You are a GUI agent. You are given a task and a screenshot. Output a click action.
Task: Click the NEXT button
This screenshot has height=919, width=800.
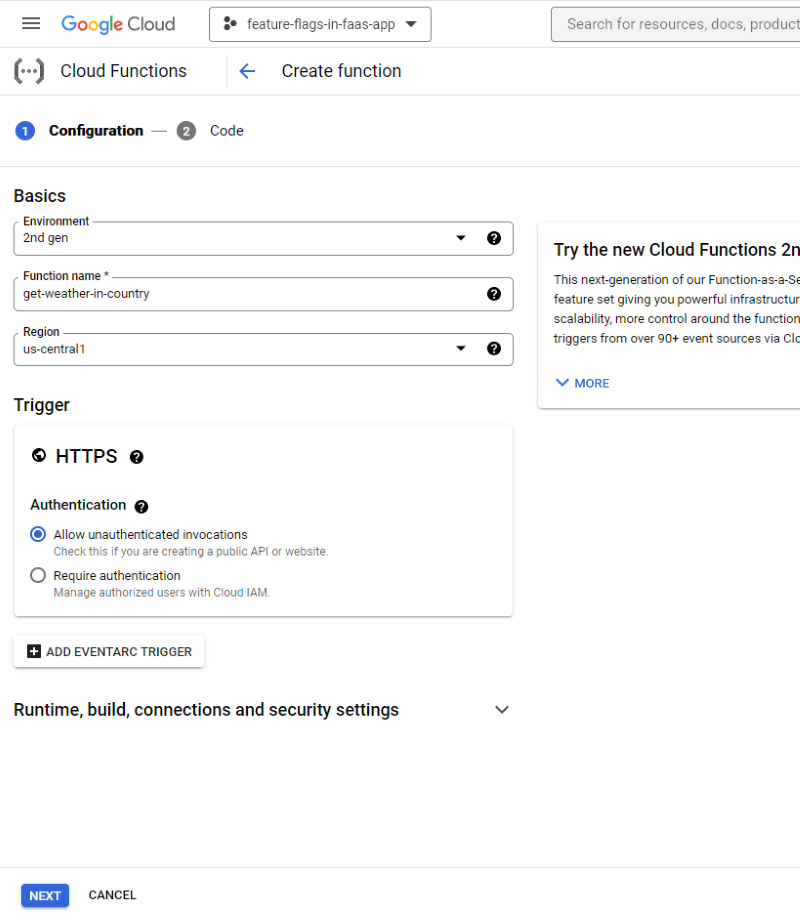coord(44,895)
